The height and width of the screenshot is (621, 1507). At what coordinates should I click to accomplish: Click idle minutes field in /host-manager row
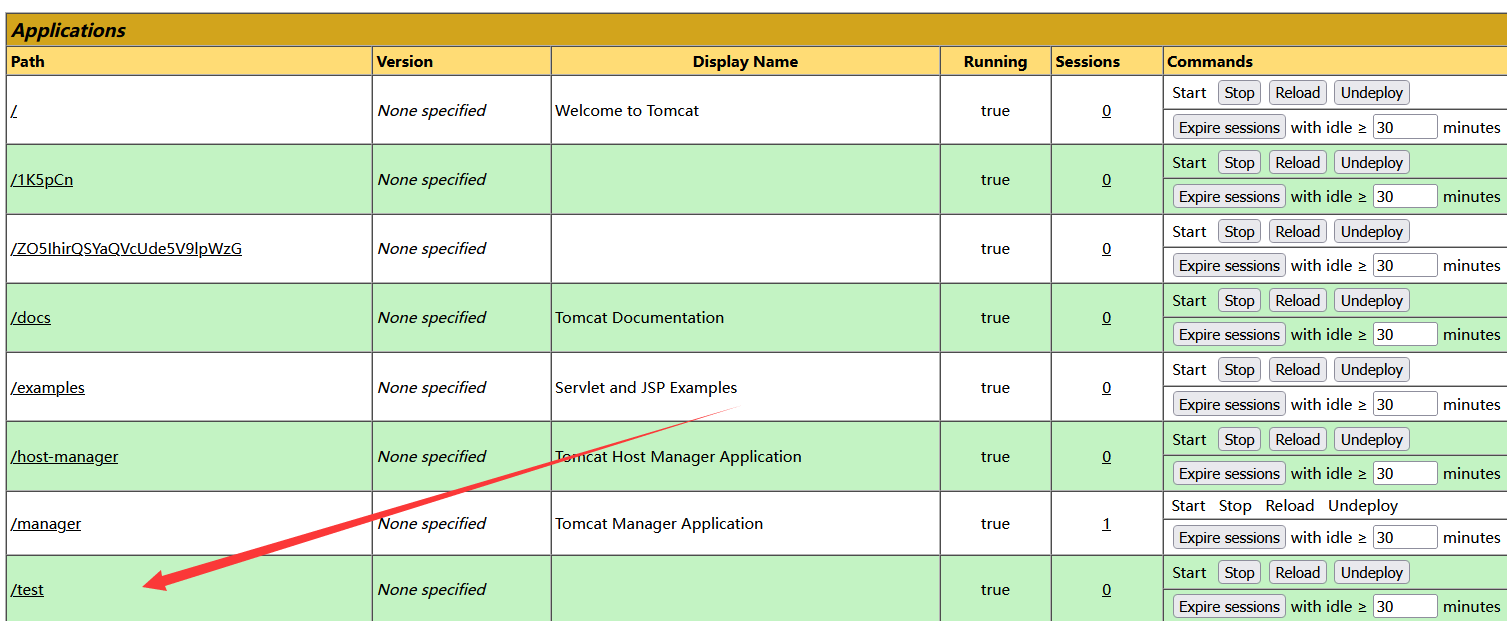(x=1405, y=473)
